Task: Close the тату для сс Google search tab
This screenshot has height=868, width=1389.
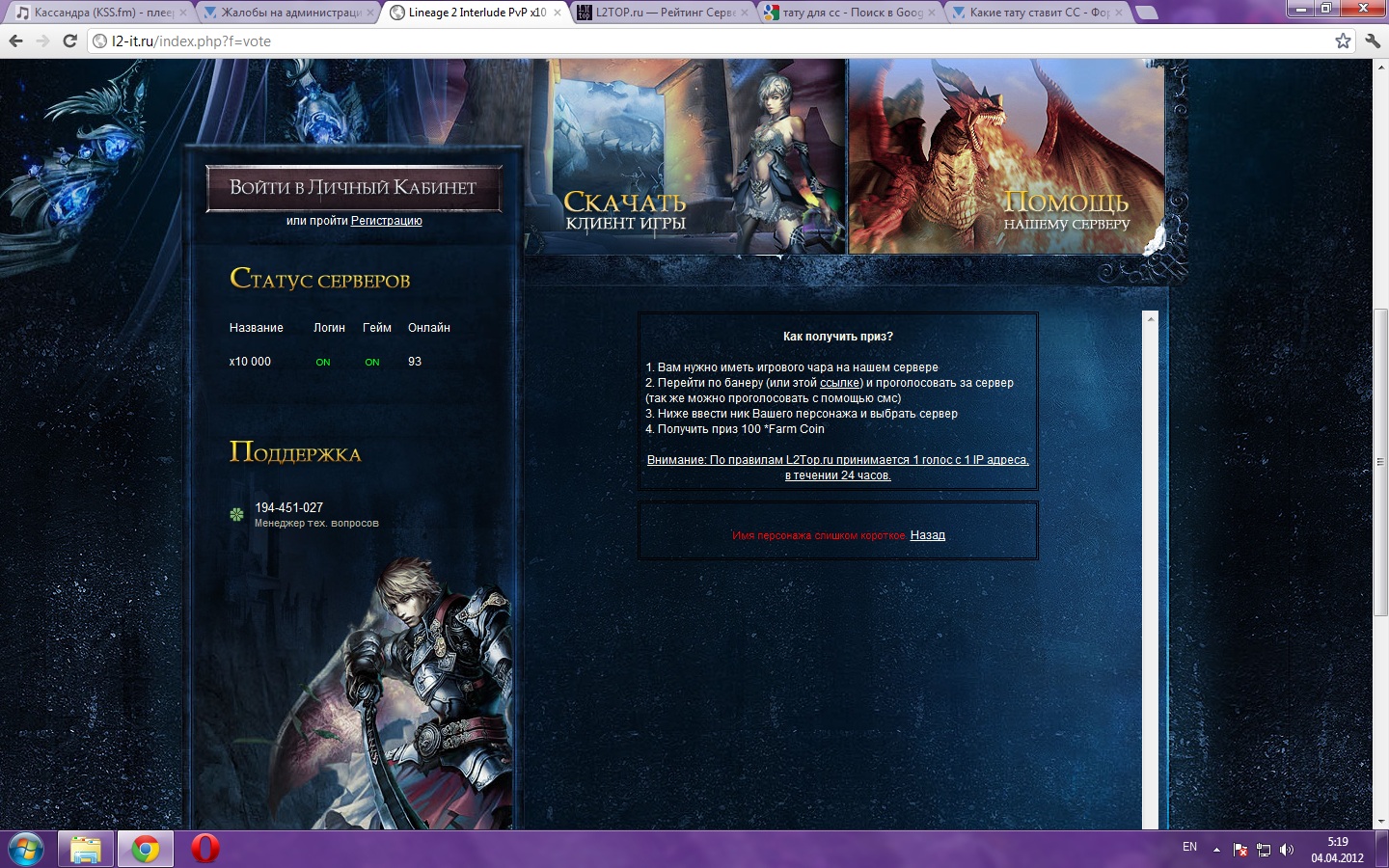Action: 932,13
